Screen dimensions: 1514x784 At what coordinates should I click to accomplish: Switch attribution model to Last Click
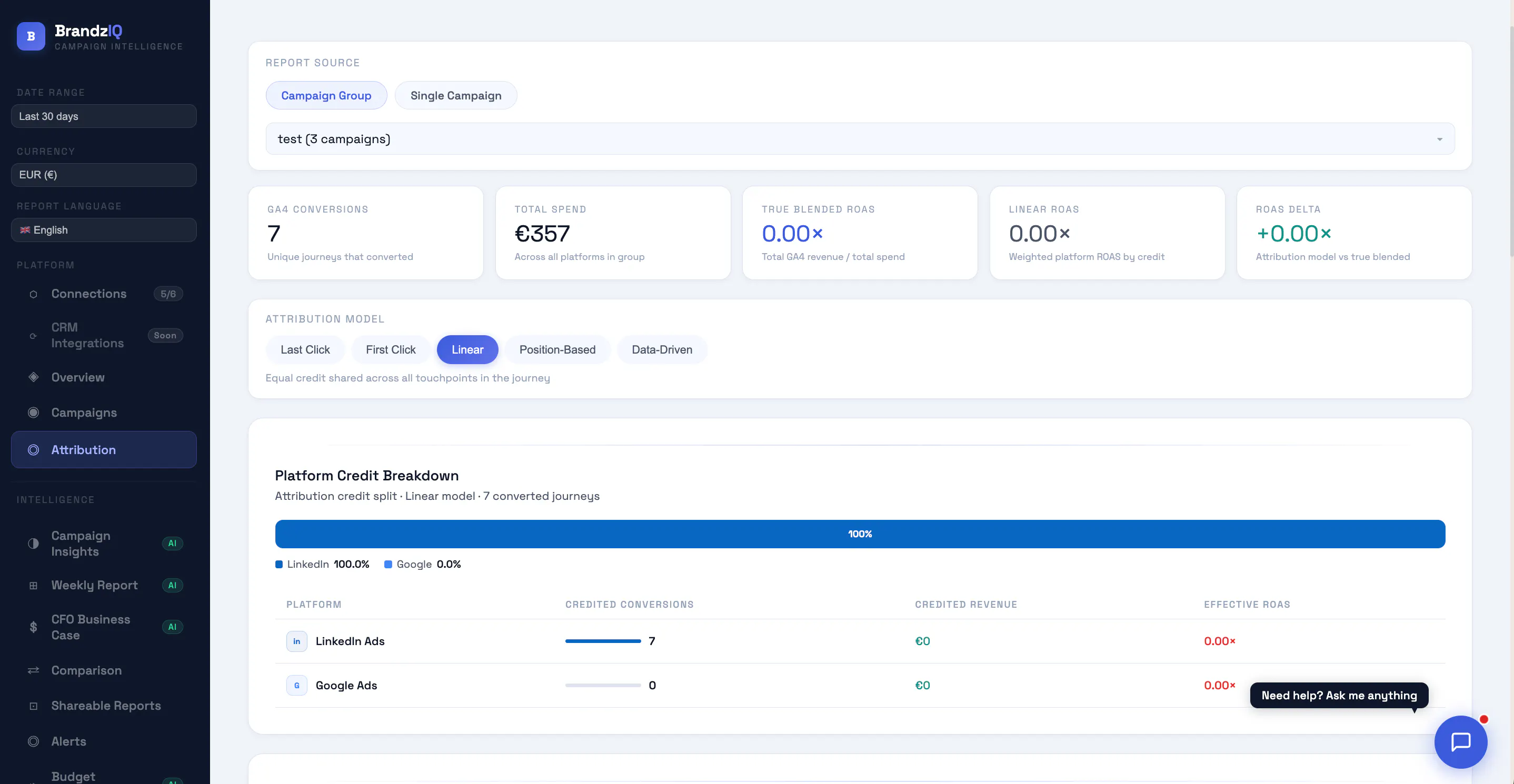305,350
